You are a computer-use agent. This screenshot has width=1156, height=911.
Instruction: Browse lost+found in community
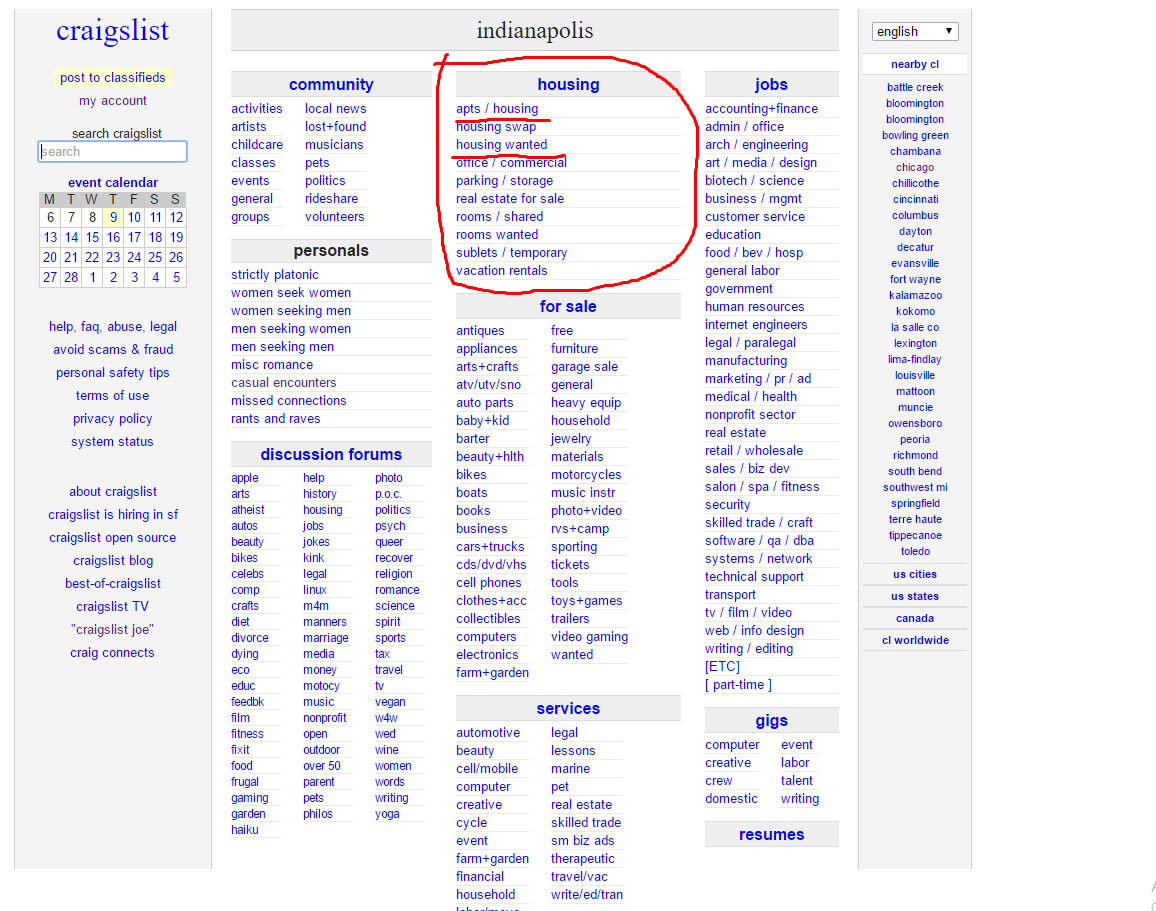tap(335, 127)
